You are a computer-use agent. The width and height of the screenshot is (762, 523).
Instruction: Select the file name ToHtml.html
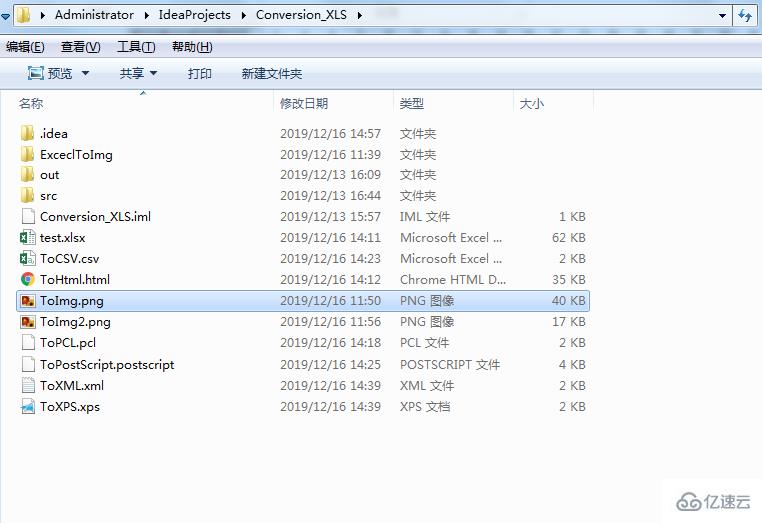75,279
